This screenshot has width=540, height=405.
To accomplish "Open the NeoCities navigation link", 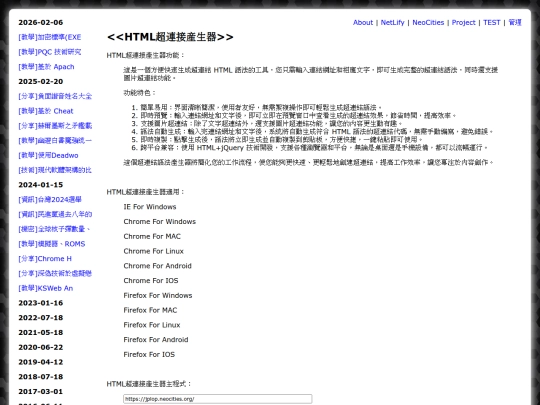I will [428, 22].
